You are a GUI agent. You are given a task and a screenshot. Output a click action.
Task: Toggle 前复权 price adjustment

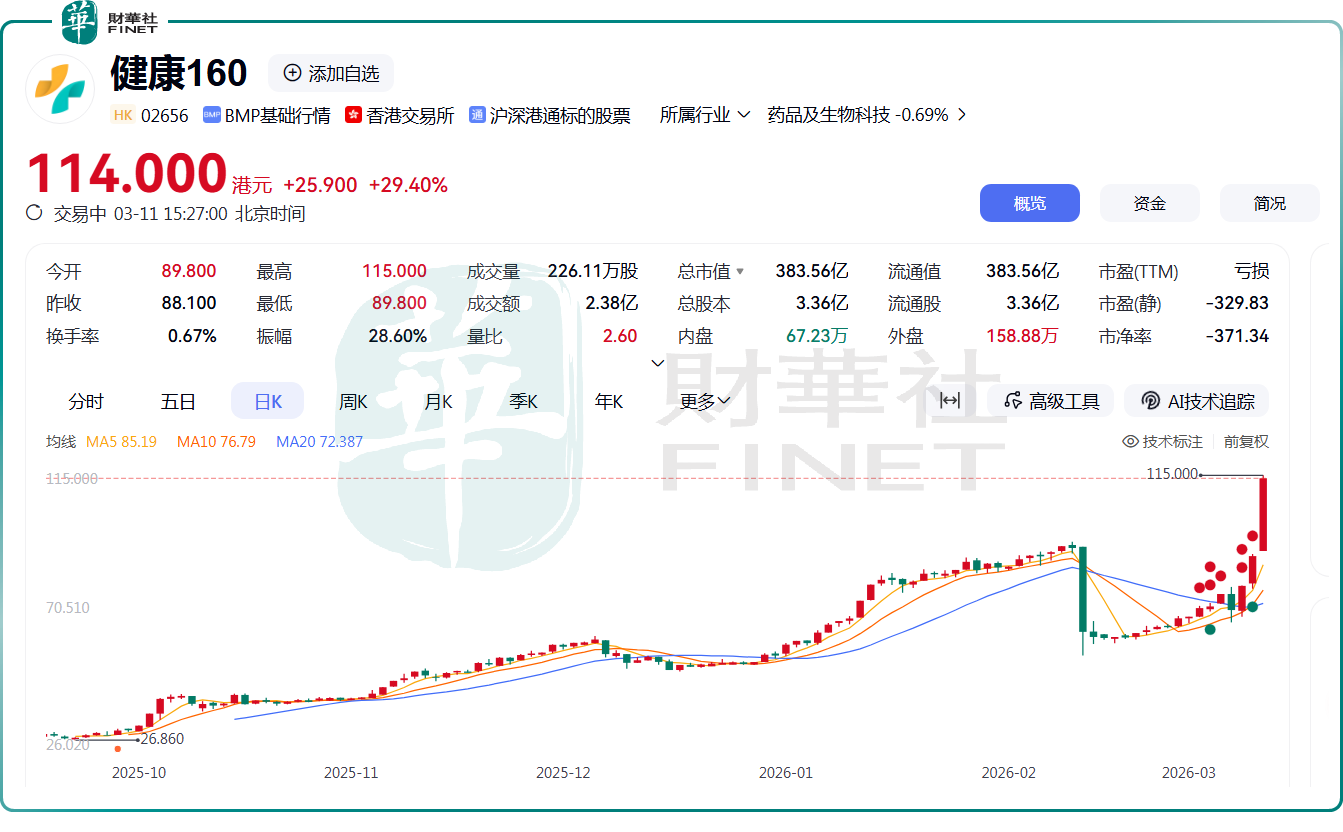coord(1246,441)
